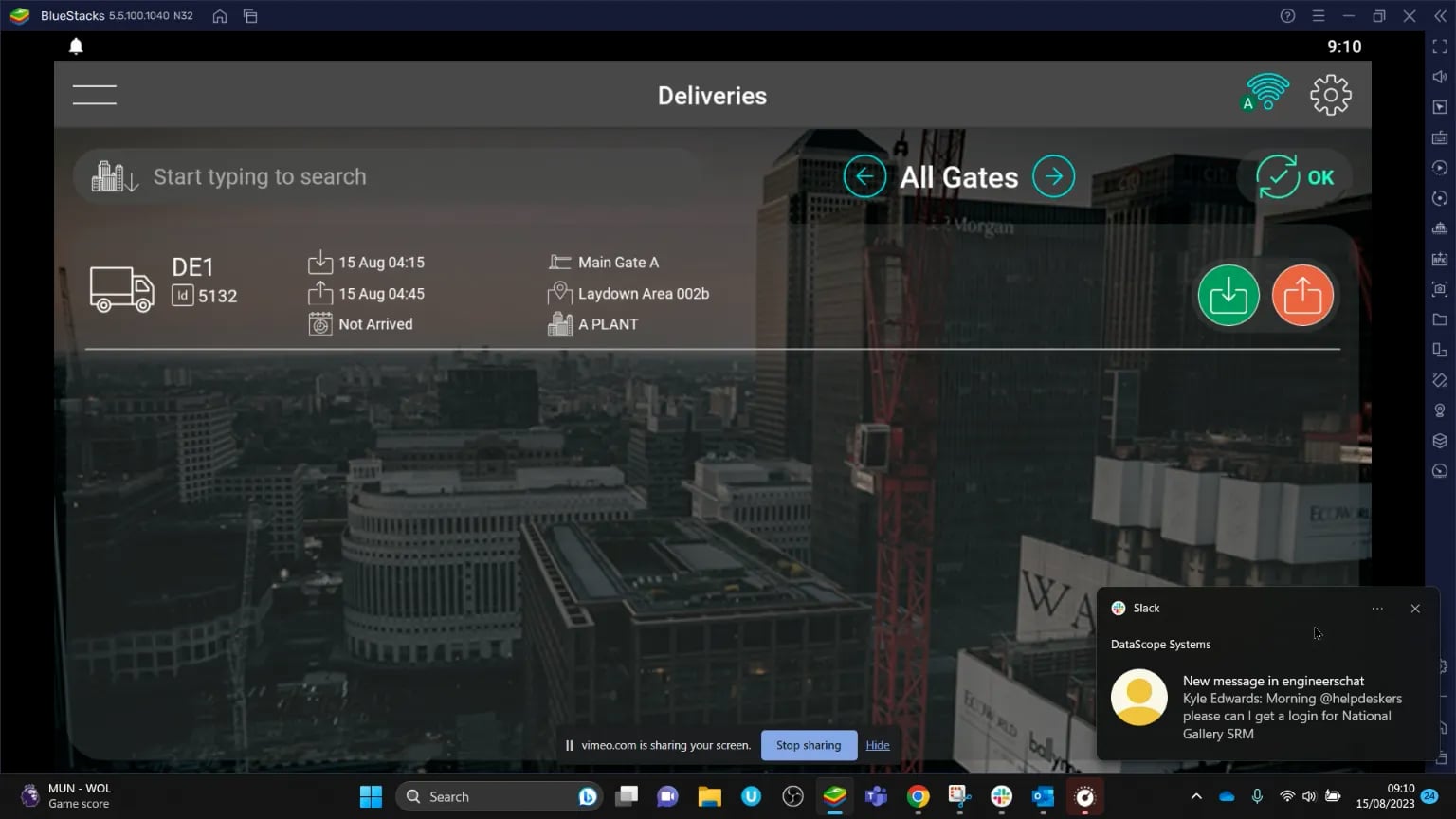Open the hamburger menu in Deliveries
This screenshot has width=1456, height=819.
coord(95,95)
